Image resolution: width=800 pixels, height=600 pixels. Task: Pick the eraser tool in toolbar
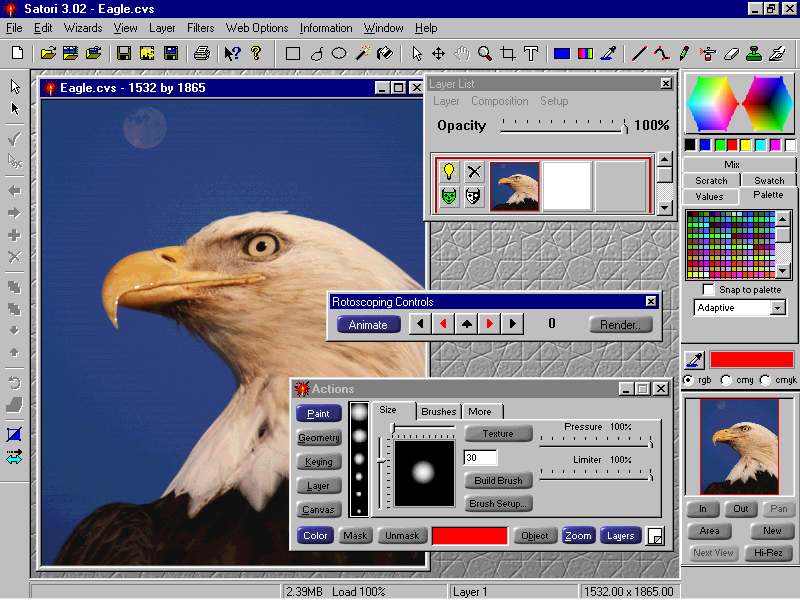pyautogui.click(x=730, y=53)
